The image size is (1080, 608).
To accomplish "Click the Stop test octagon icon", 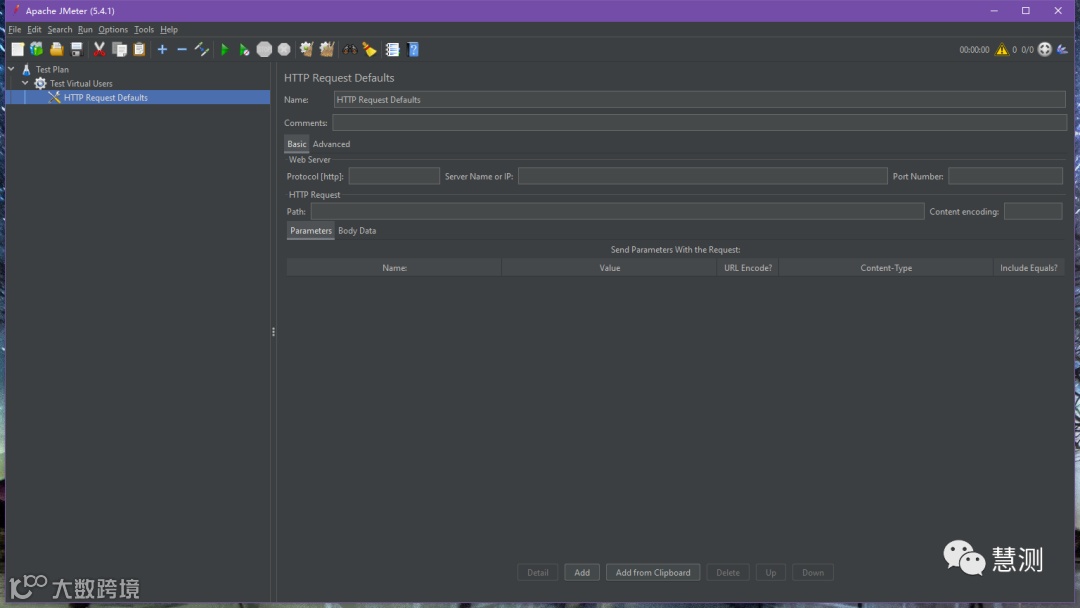I will (264, 49).
